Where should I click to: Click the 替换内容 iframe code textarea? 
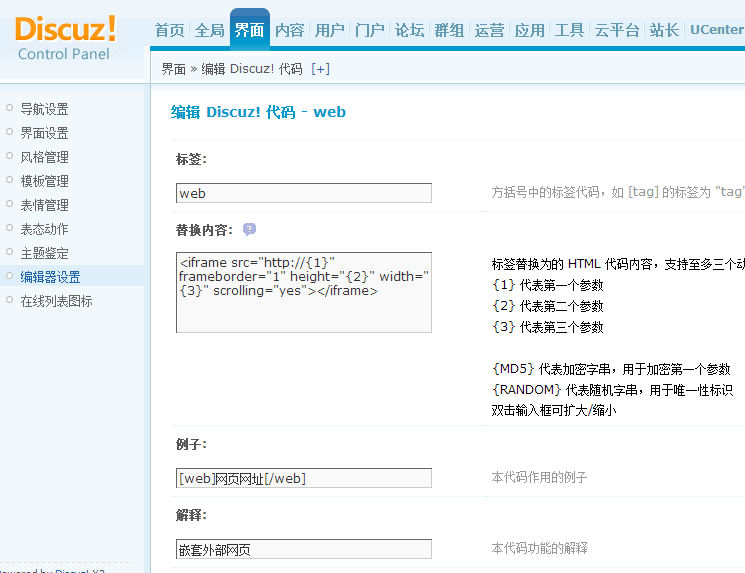click(304, 292)
